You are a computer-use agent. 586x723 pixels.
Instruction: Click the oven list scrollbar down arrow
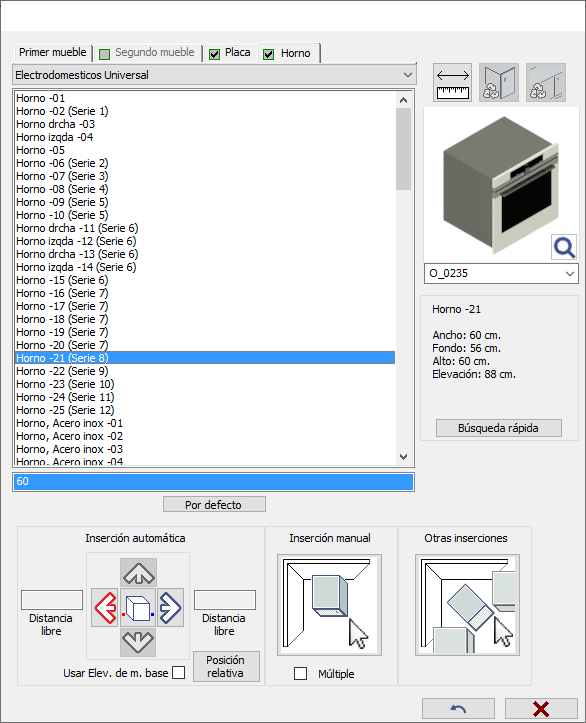point(403,457)
